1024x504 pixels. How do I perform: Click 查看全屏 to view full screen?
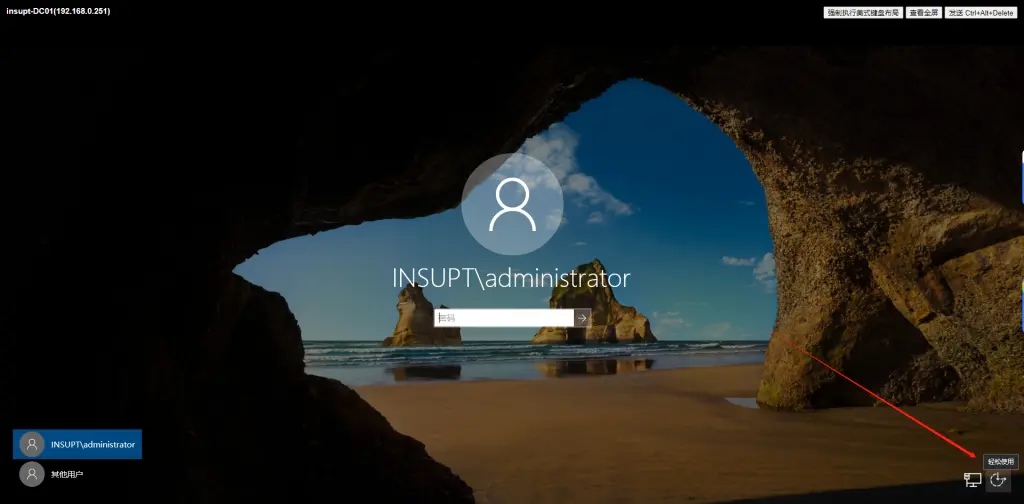point(924,13)
